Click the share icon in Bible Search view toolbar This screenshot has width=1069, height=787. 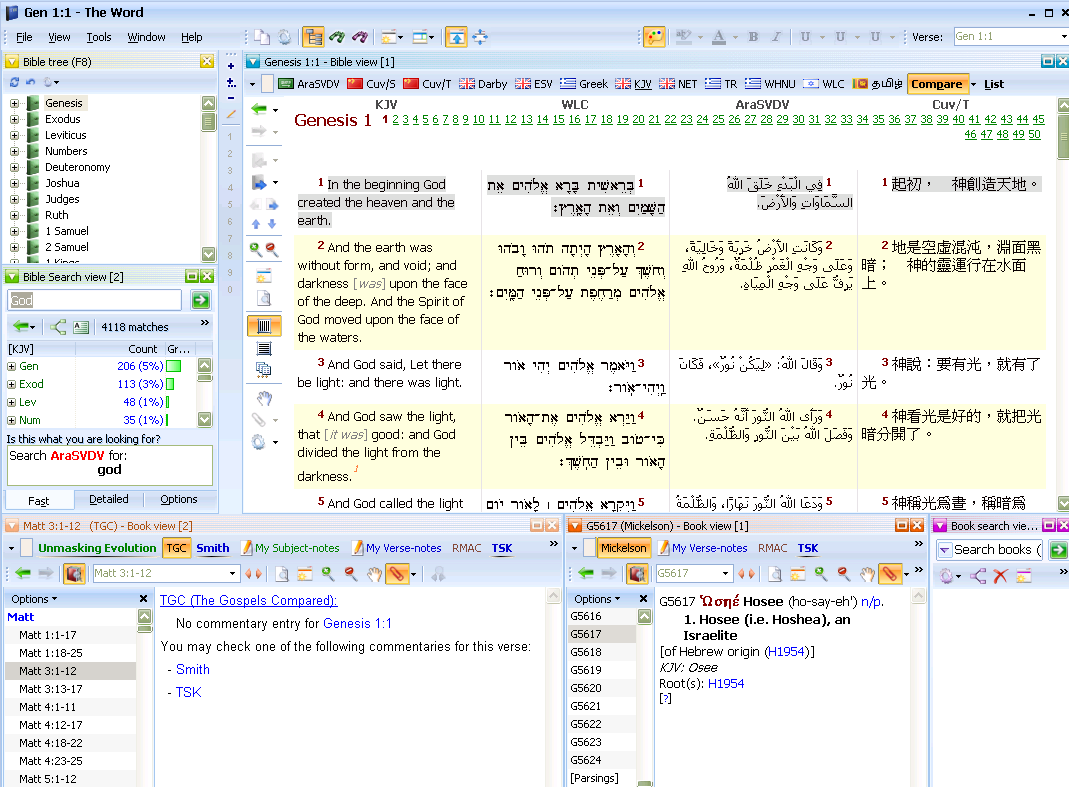(x=59, y=327)
